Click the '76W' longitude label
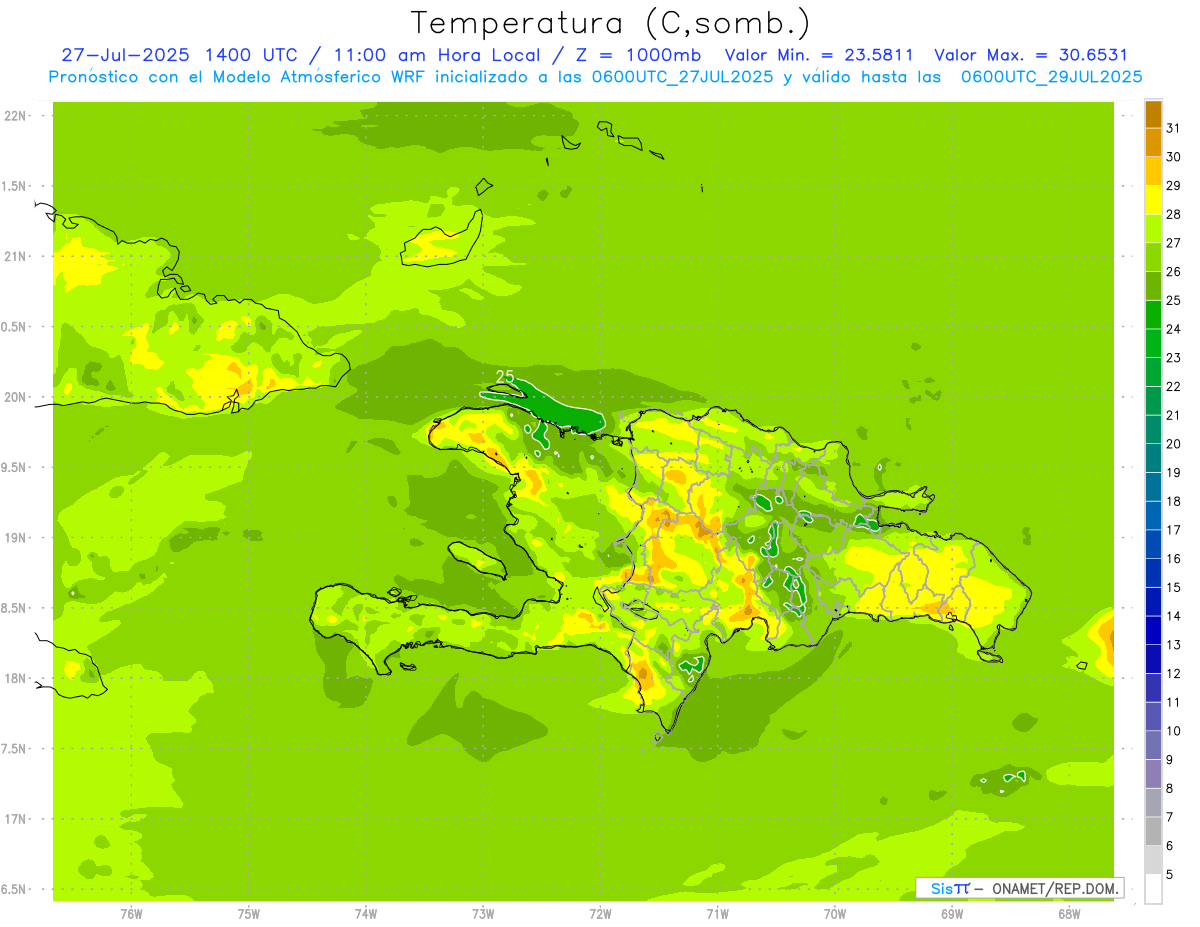This screenshot has width=1200, height=927. [x=131, y=914]
